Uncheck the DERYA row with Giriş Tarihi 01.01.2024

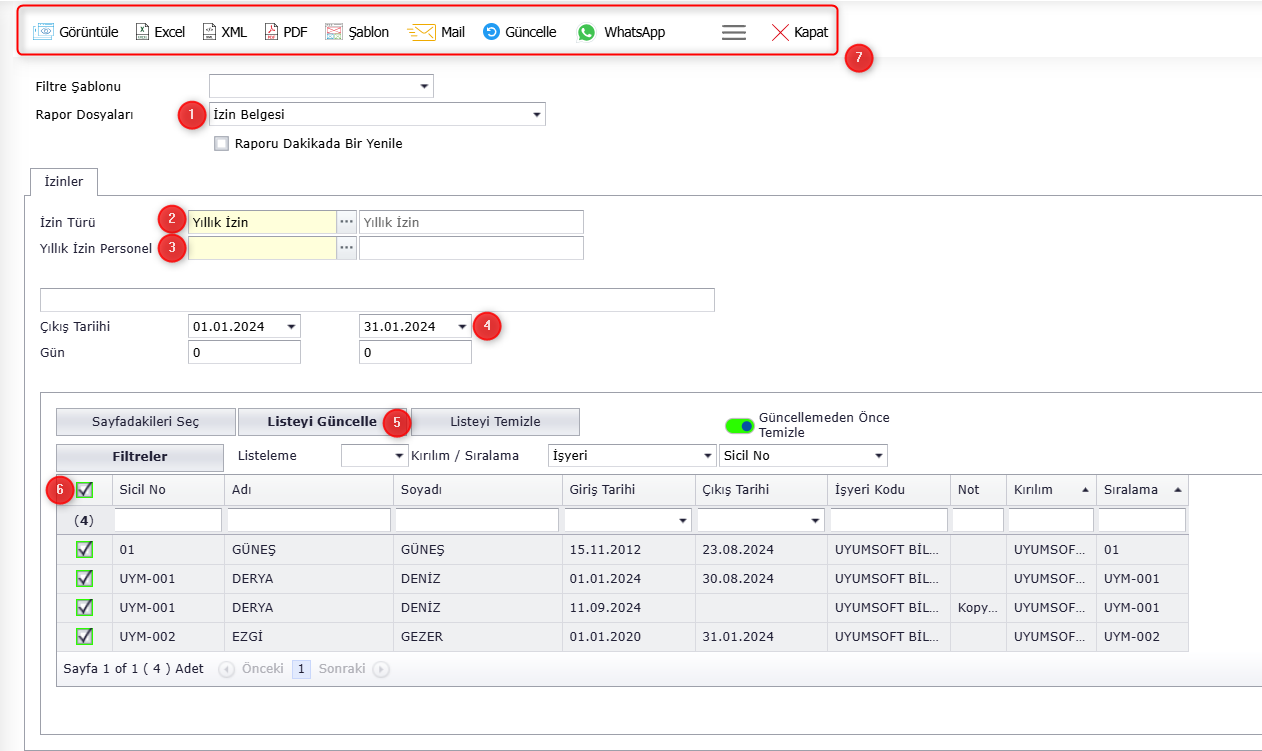click(85, 578)
